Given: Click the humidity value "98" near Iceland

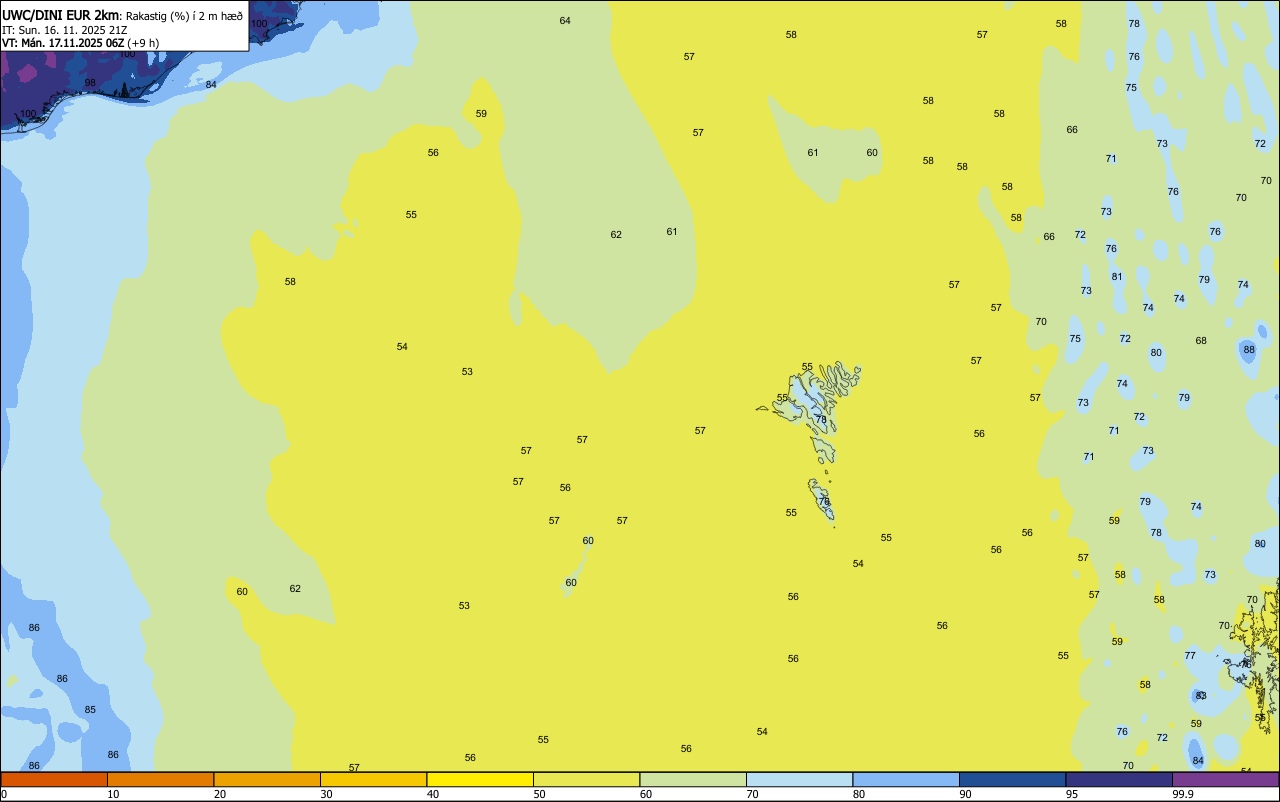Looking at the screenshot, I should 90,83.
